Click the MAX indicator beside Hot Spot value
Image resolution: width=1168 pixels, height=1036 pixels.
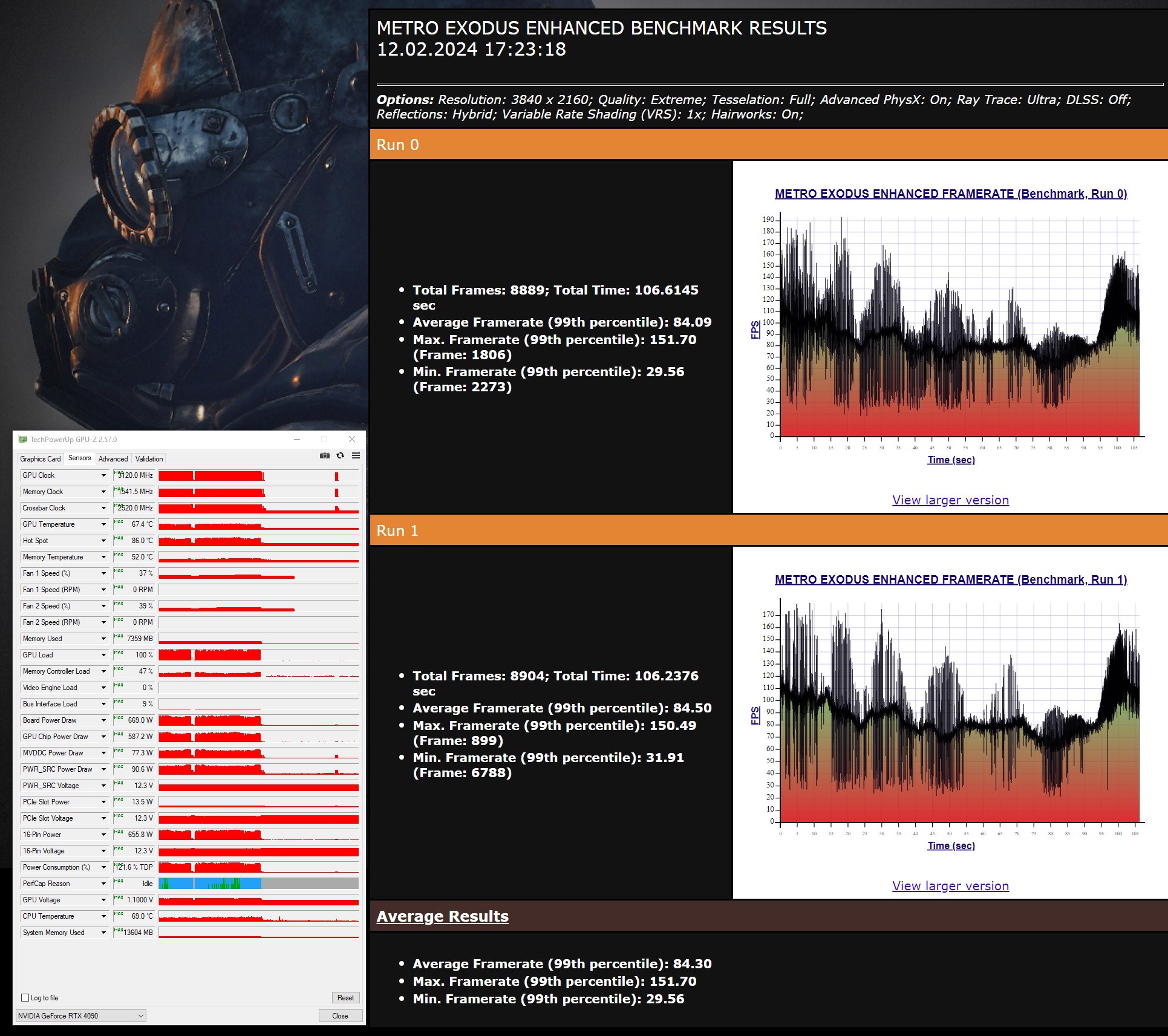click(x=119, y=538)
